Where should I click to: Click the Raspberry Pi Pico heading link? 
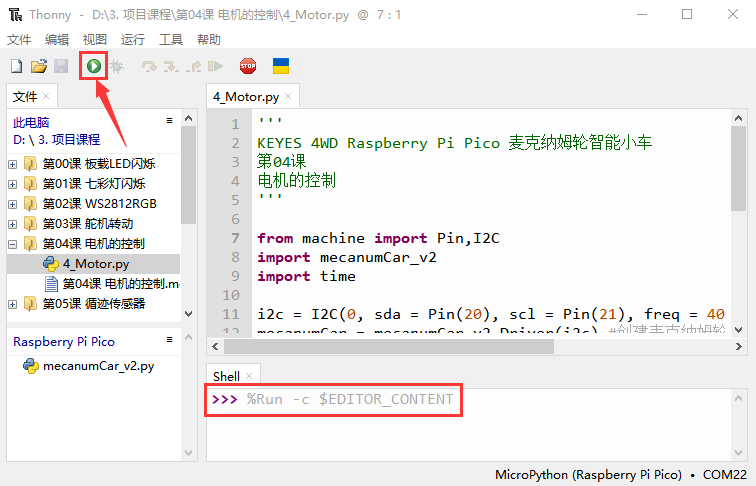(64, 341)
